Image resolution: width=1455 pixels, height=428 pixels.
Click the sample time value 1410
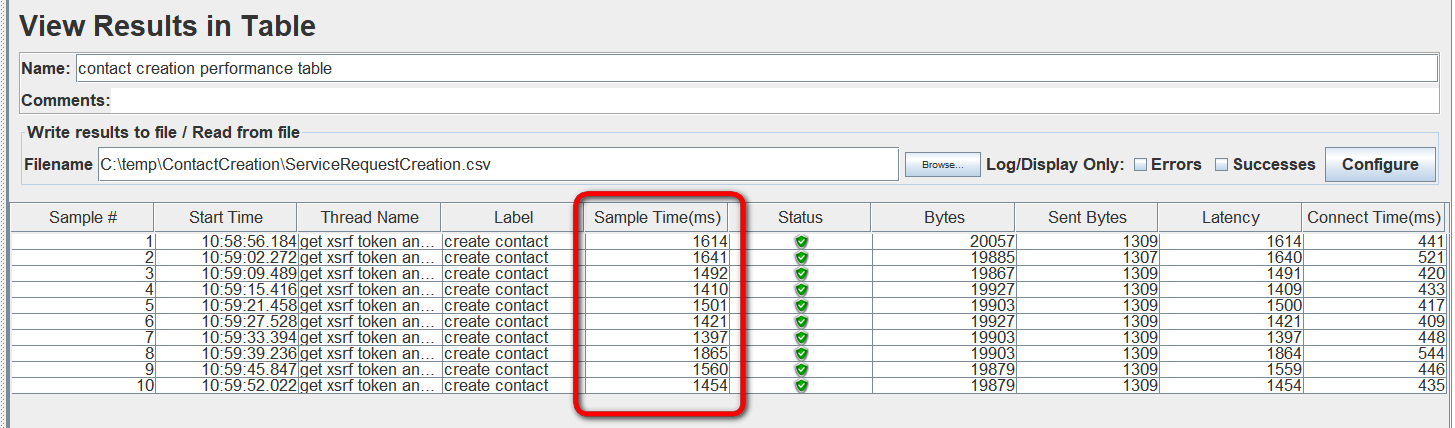pyautogui.click(x=710, y=290)
